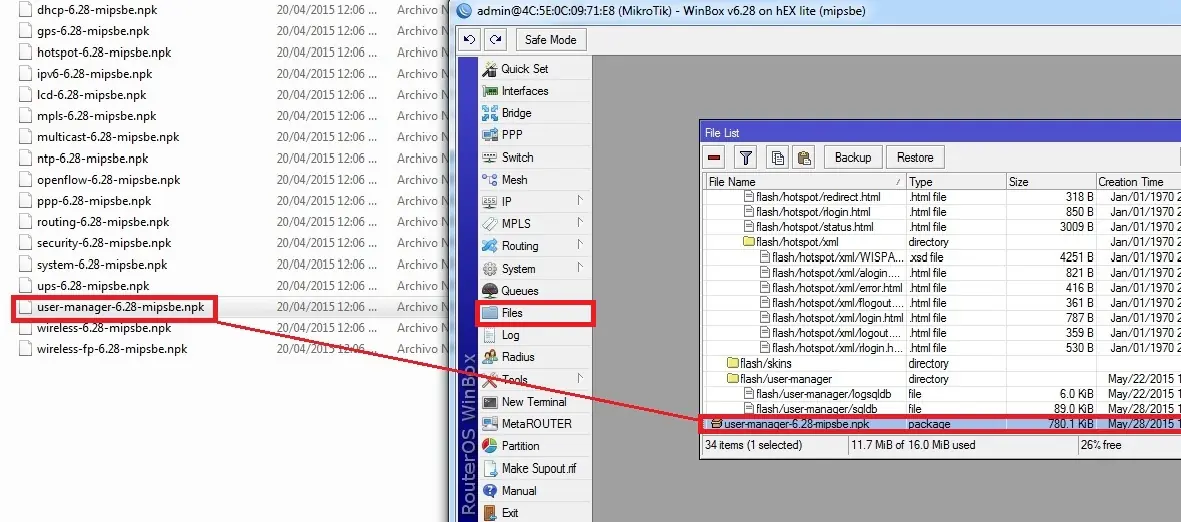The image size is (1181, 522).
Task: Expand the Routing submenu arrow
Action: click(x=580, y=246)
